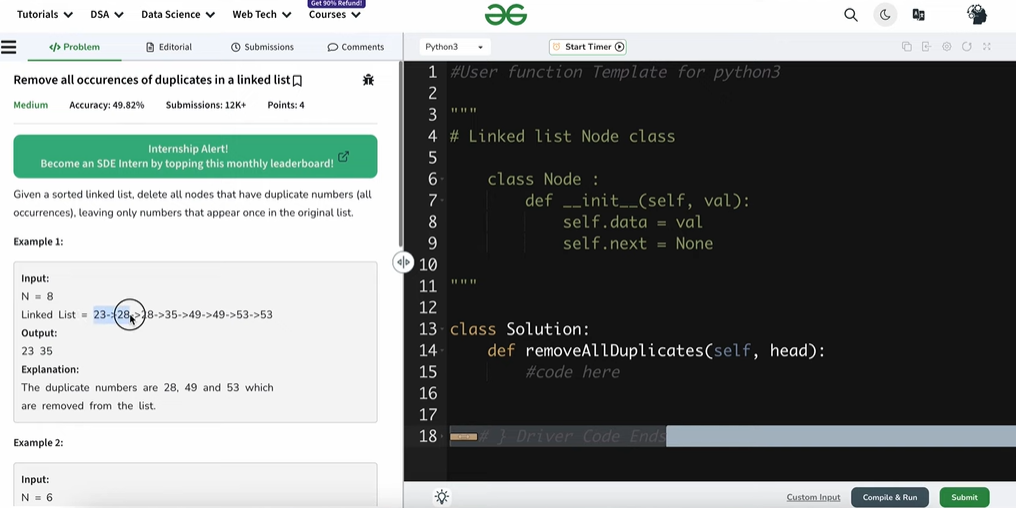Expand the Data Science menu
Viewport: 1016px width, 508px height.
click(x=178, y=14)
